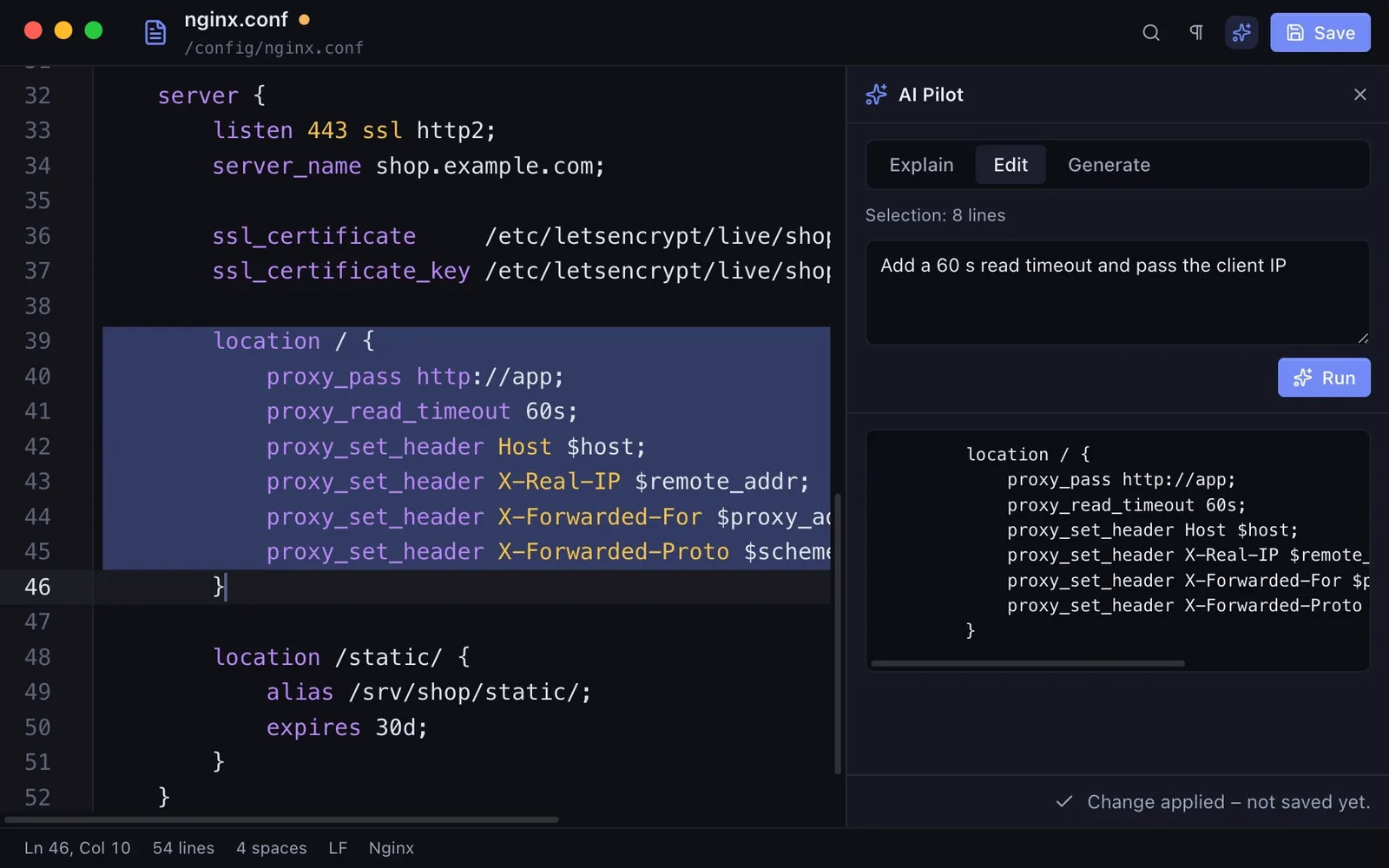The width and height of the screenshot is (1389, 868).
Task: Click 'proxy_read_timeout' in the editor on line 41
Action: point(389,411)
